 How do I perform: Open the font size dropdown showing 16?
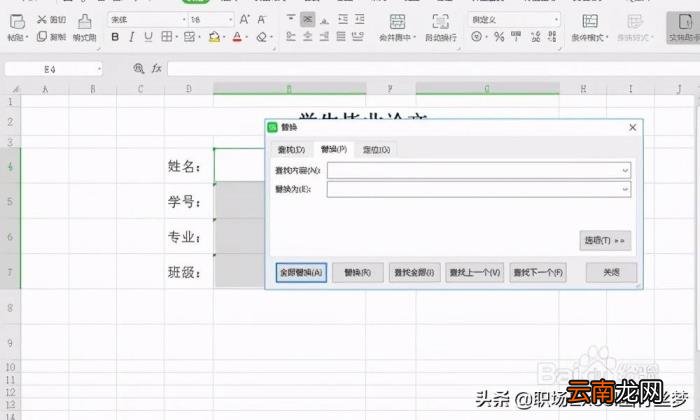(230, 20)
